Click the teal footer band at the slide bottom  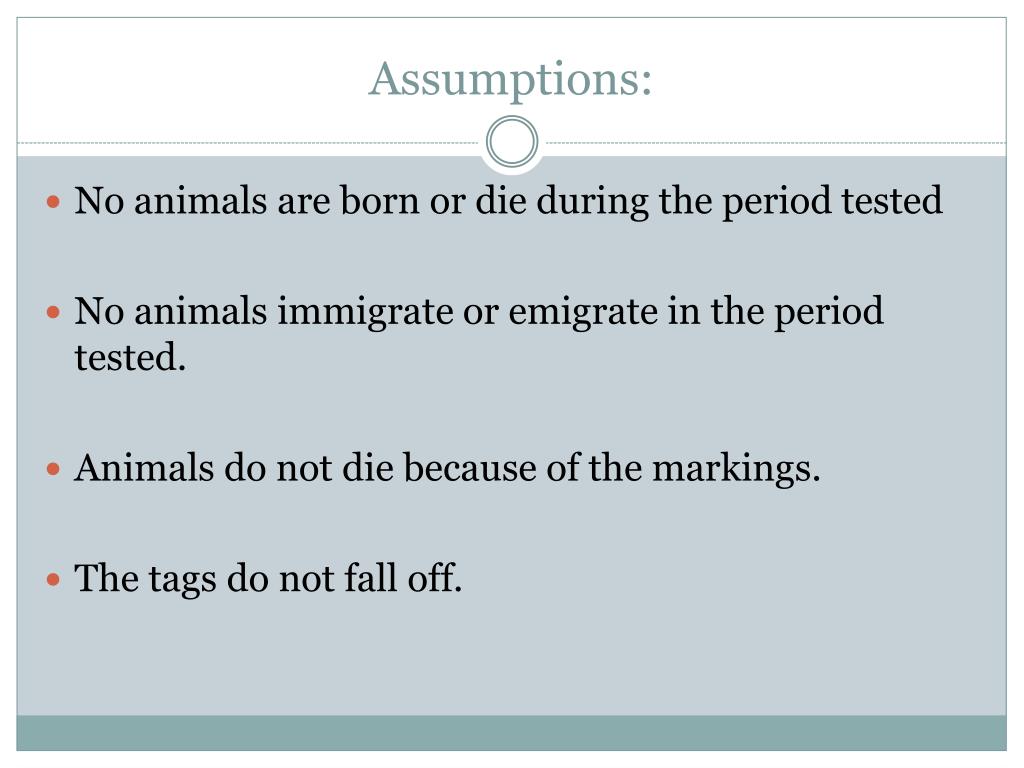[511, 733]
